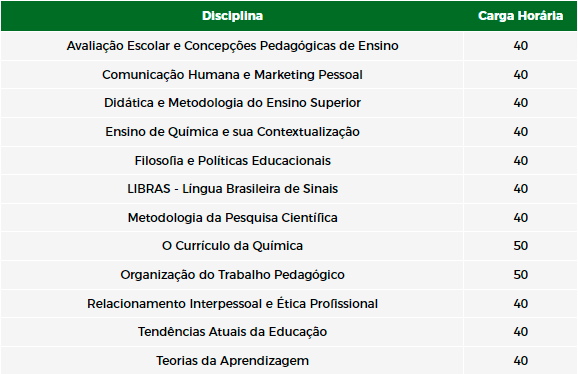
Task: Click the 40 hours value for Filosofia e Políticas
Action: (520, 161)
